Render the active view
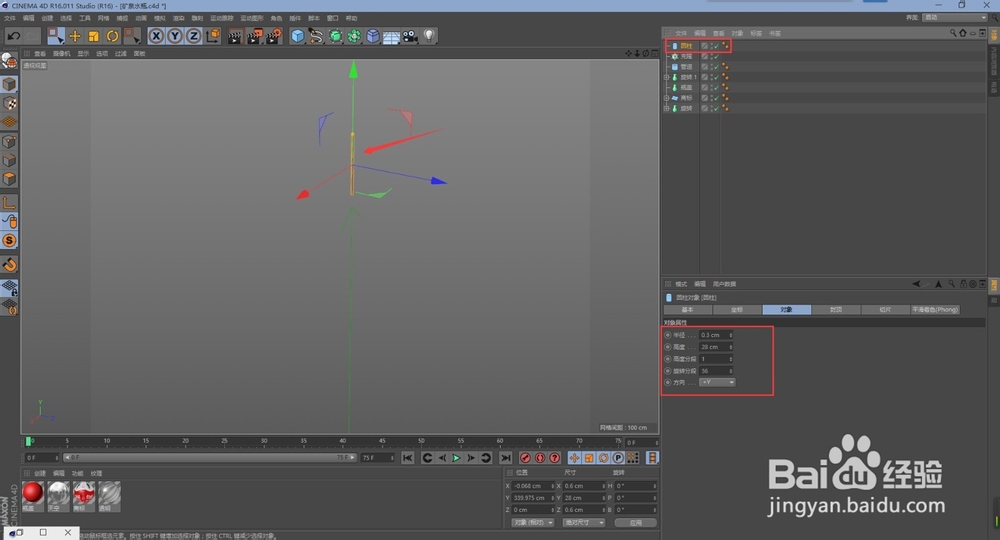 [x=235, y=36]
